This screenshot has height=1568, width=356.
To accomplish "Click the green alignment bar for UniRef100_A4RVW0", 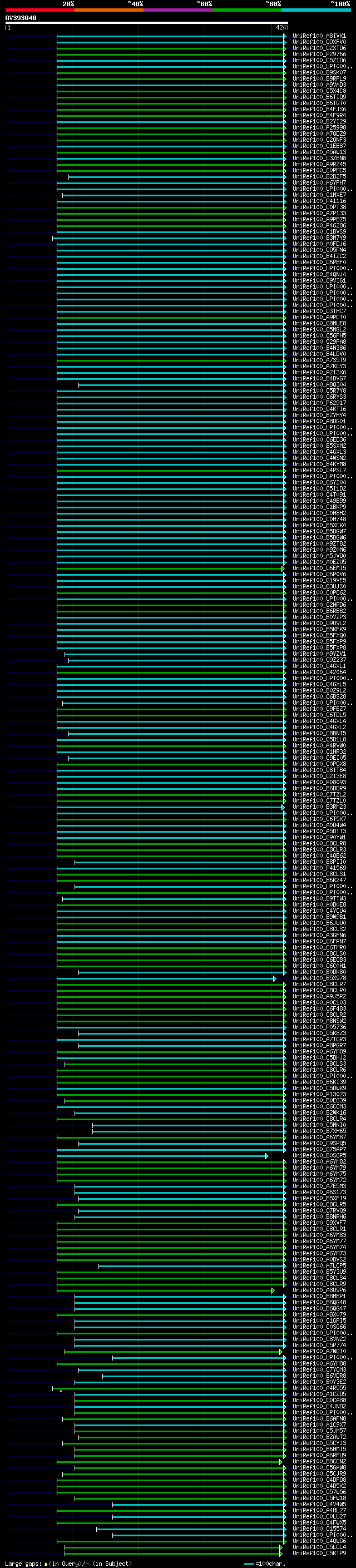I will pyautogui.click(x=171, y=746).
